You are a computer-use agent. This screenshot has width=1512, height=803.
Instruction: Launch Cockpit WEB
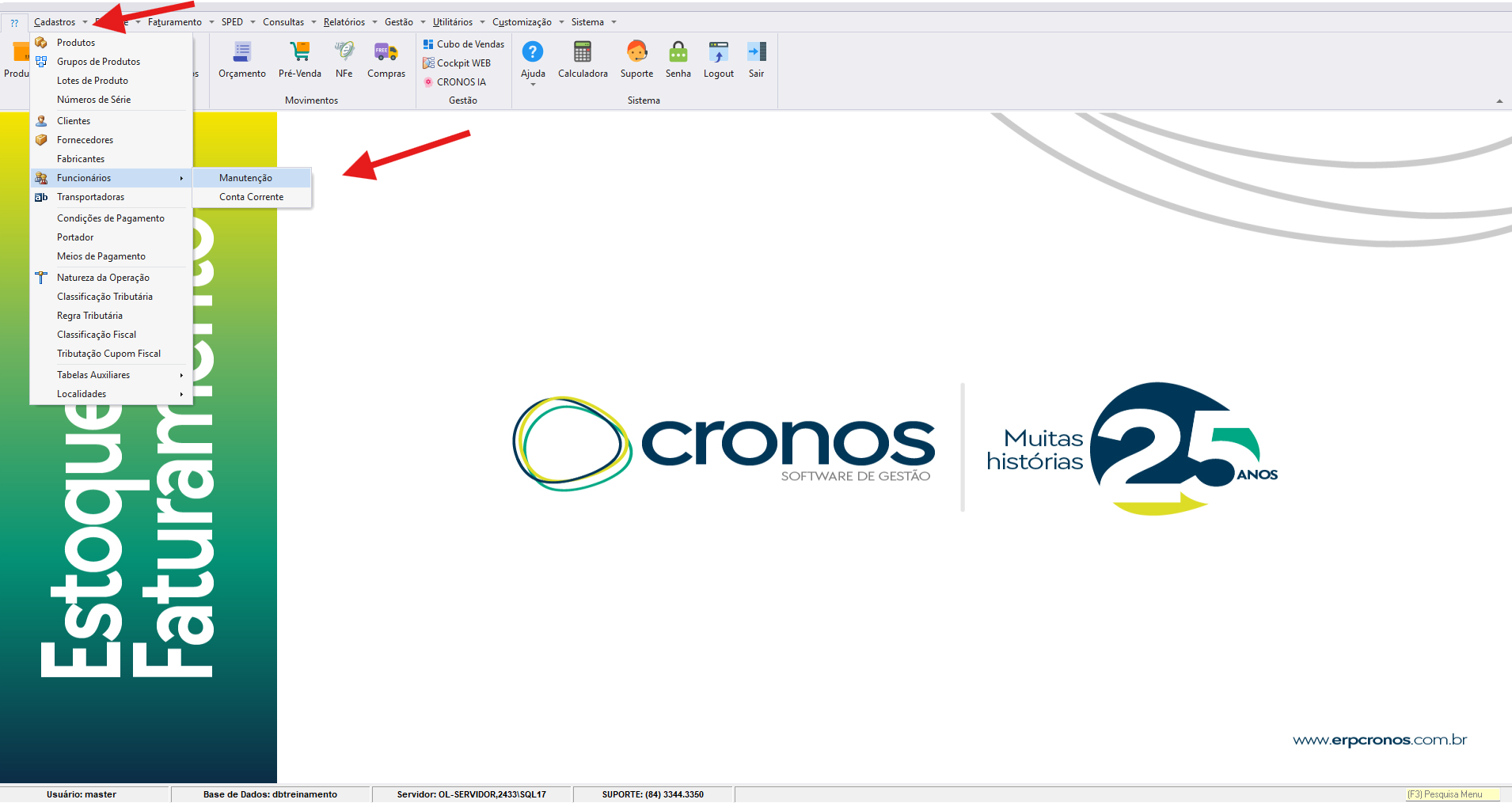point(464,63)
